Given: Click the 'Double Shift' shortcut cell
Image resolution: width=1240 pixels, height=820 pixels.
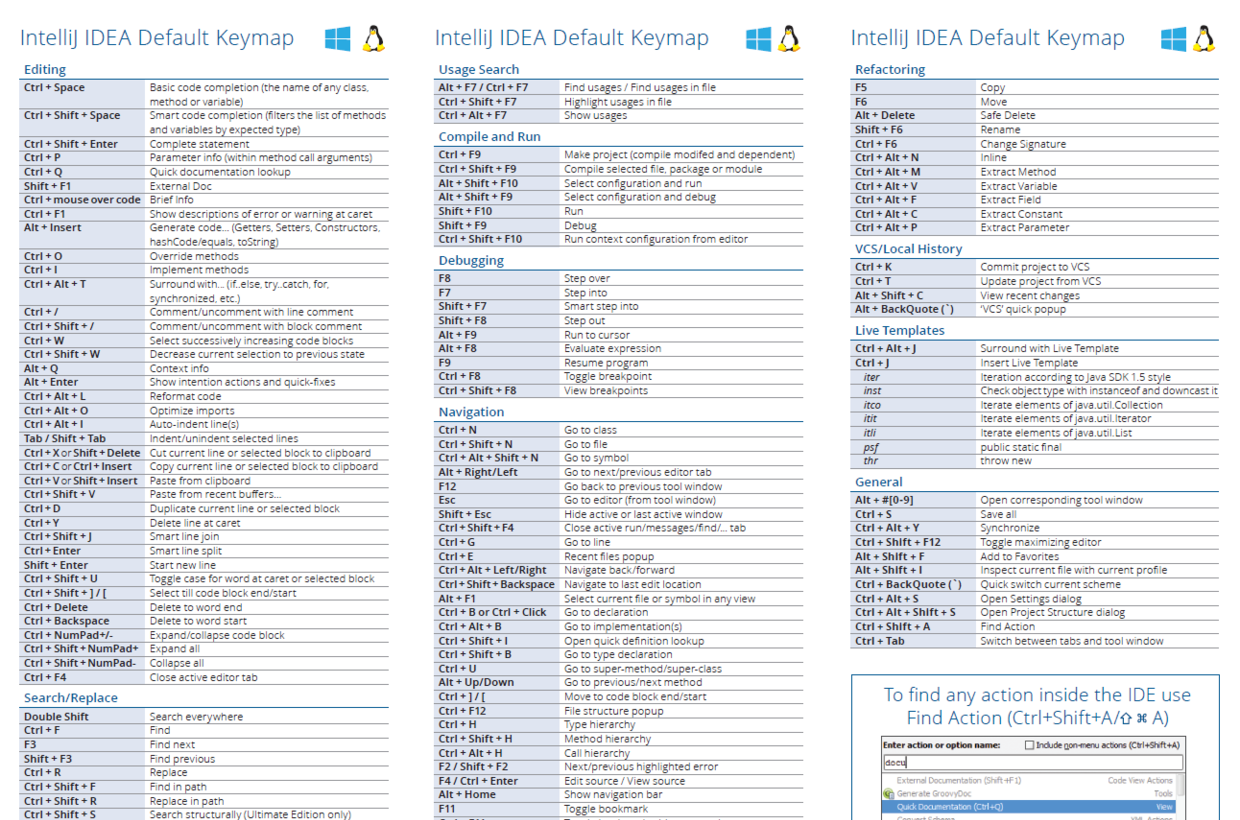Looking at the screenshot, I should point(84,717).
